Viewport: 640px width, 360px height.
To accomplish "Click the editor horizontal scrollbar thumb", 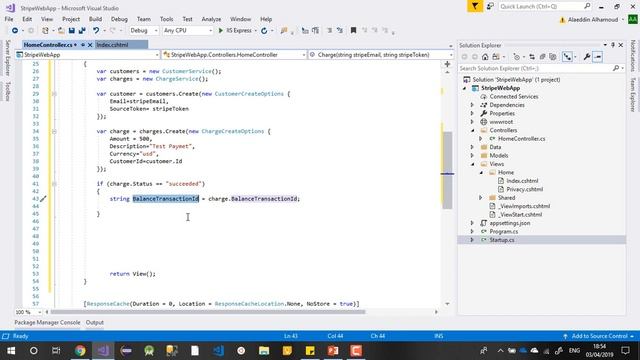I will [x=207, y=312].
